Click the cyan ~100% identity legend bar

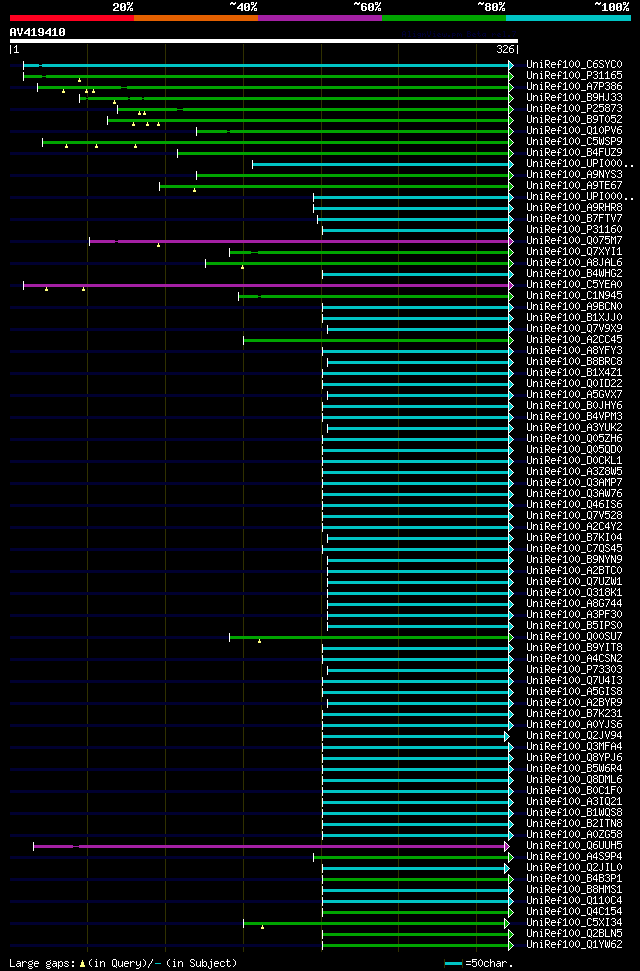coord(569,18)
